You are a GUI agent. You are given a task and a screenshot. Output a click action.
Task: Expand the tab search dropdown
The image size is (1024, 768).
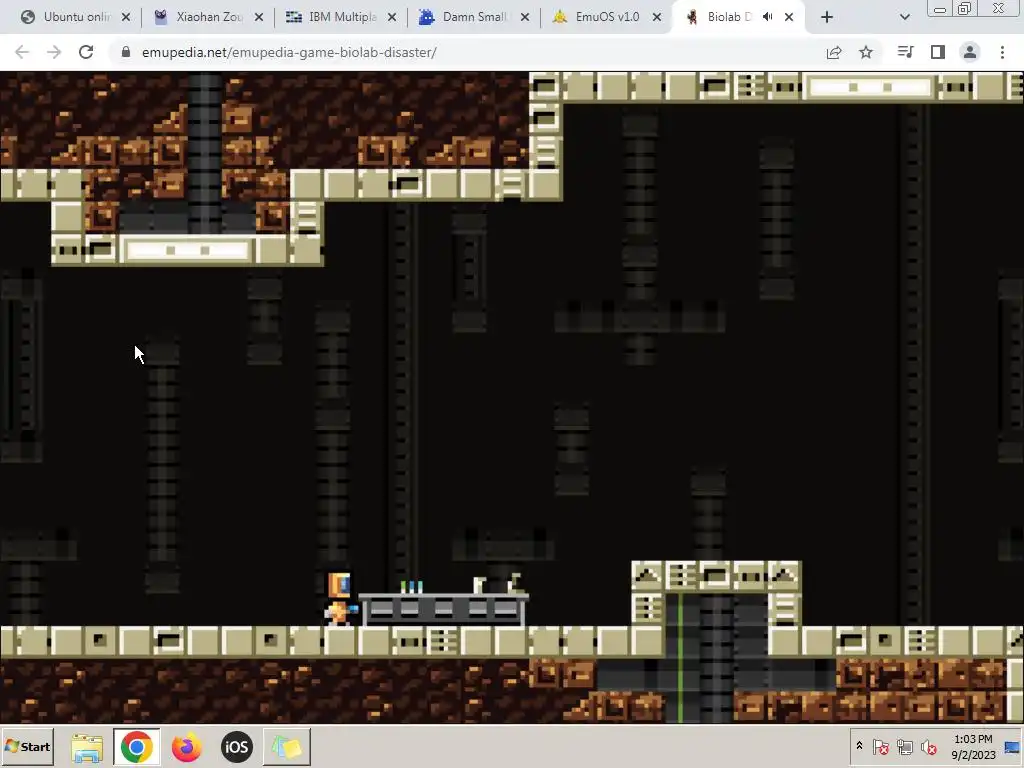coord(904,17)
